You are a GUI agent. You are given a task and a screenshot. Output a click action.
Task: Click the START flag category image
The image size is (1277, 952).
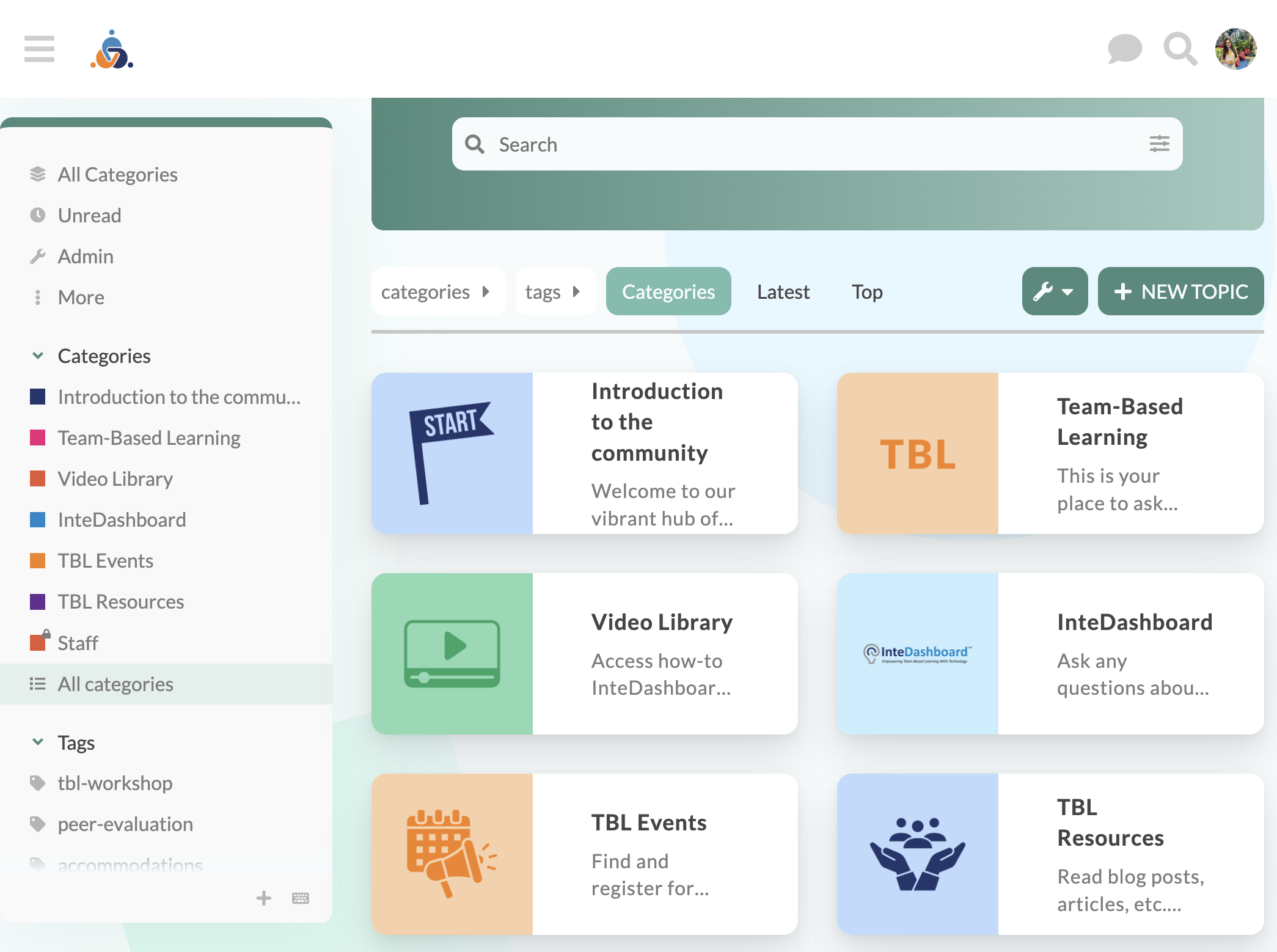click(x=452, y=453)
